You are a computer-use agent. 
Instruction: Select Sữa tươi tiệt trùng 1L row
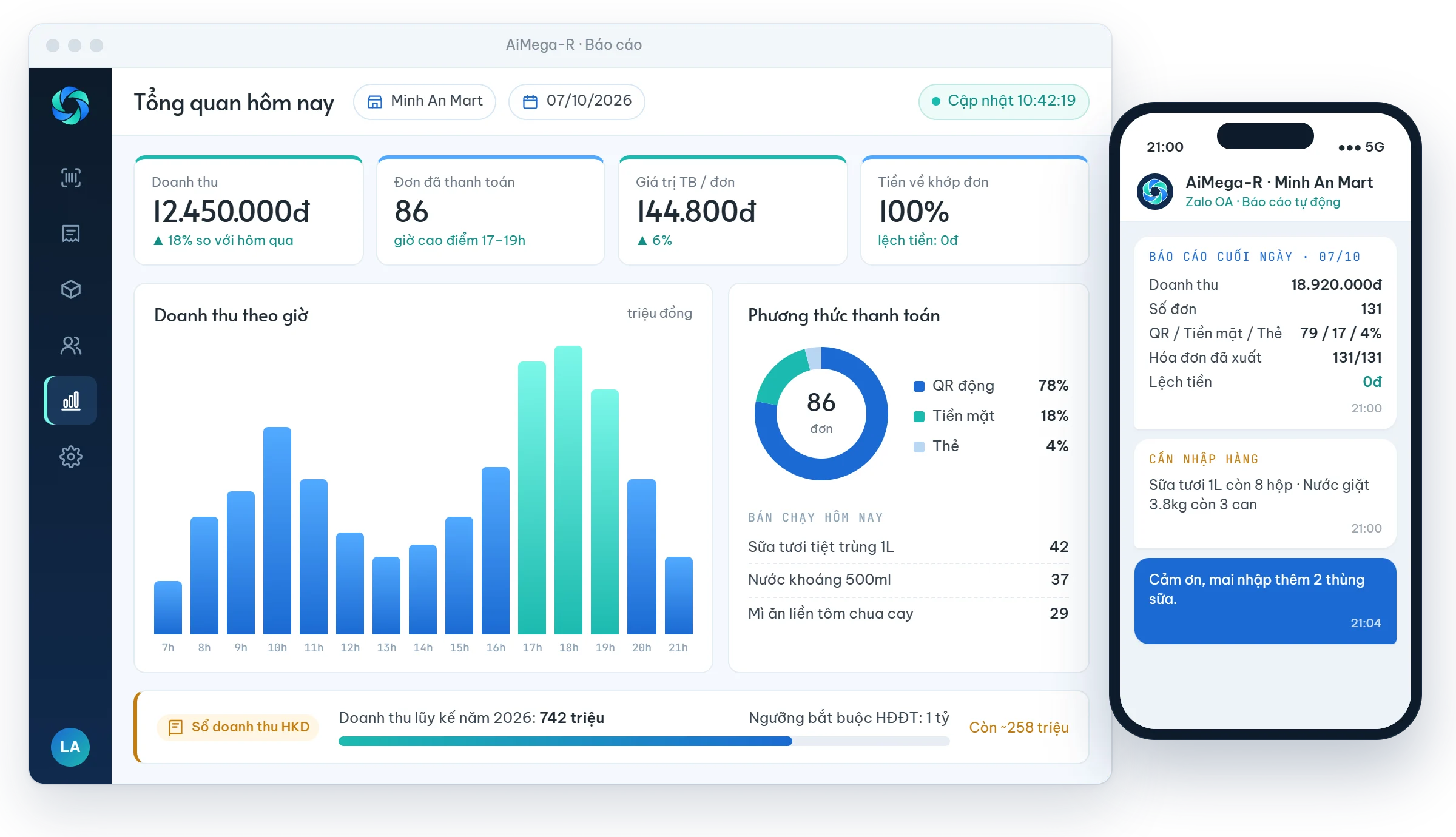click(908, 546)
